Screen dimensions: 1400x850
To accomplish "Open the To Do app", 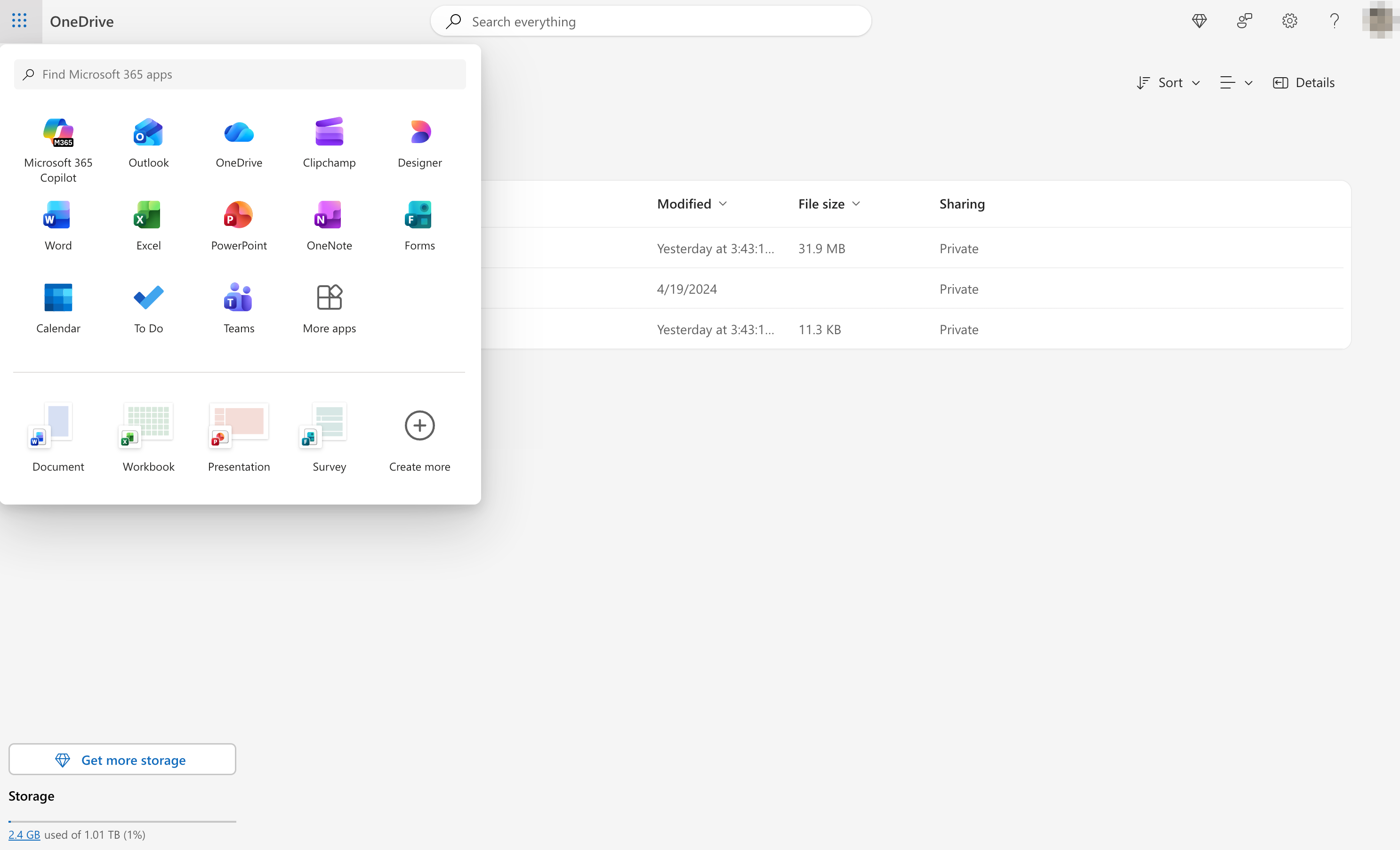I will coord(148,309).
